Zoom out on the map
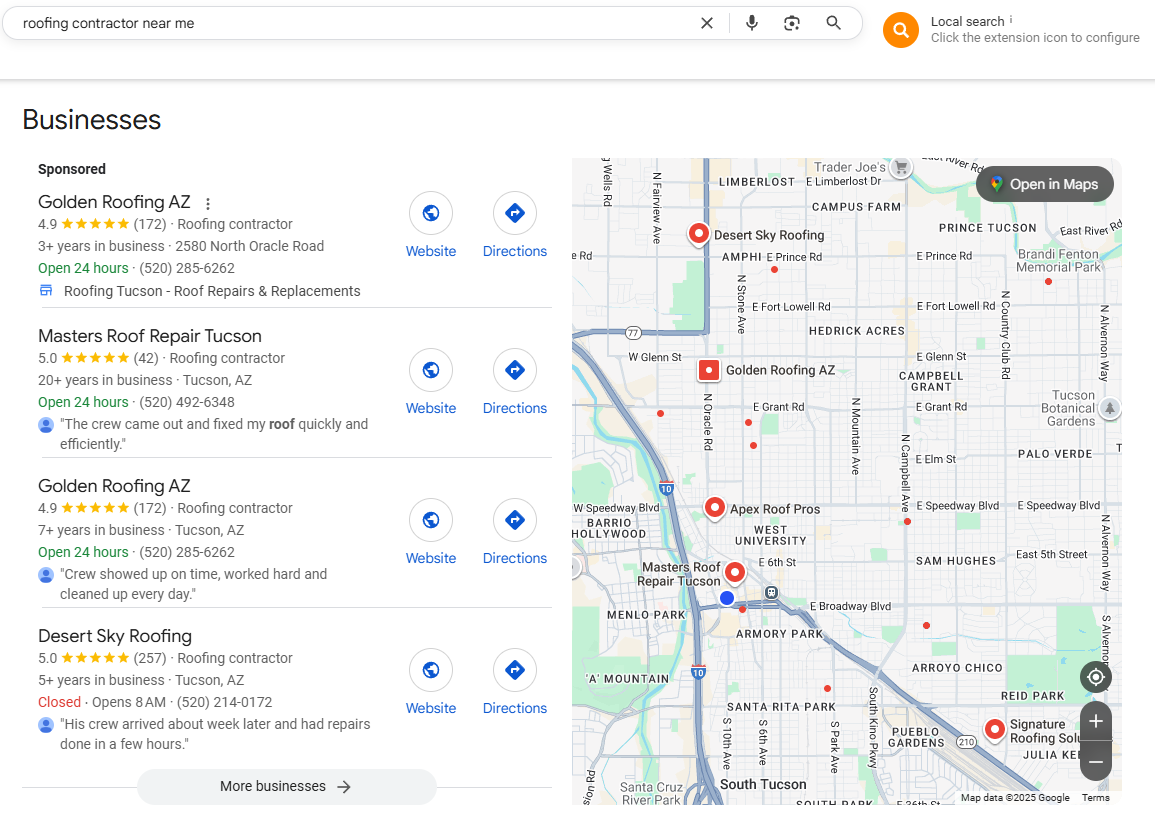This screenshot has width=1155, height=814. 1096,762
